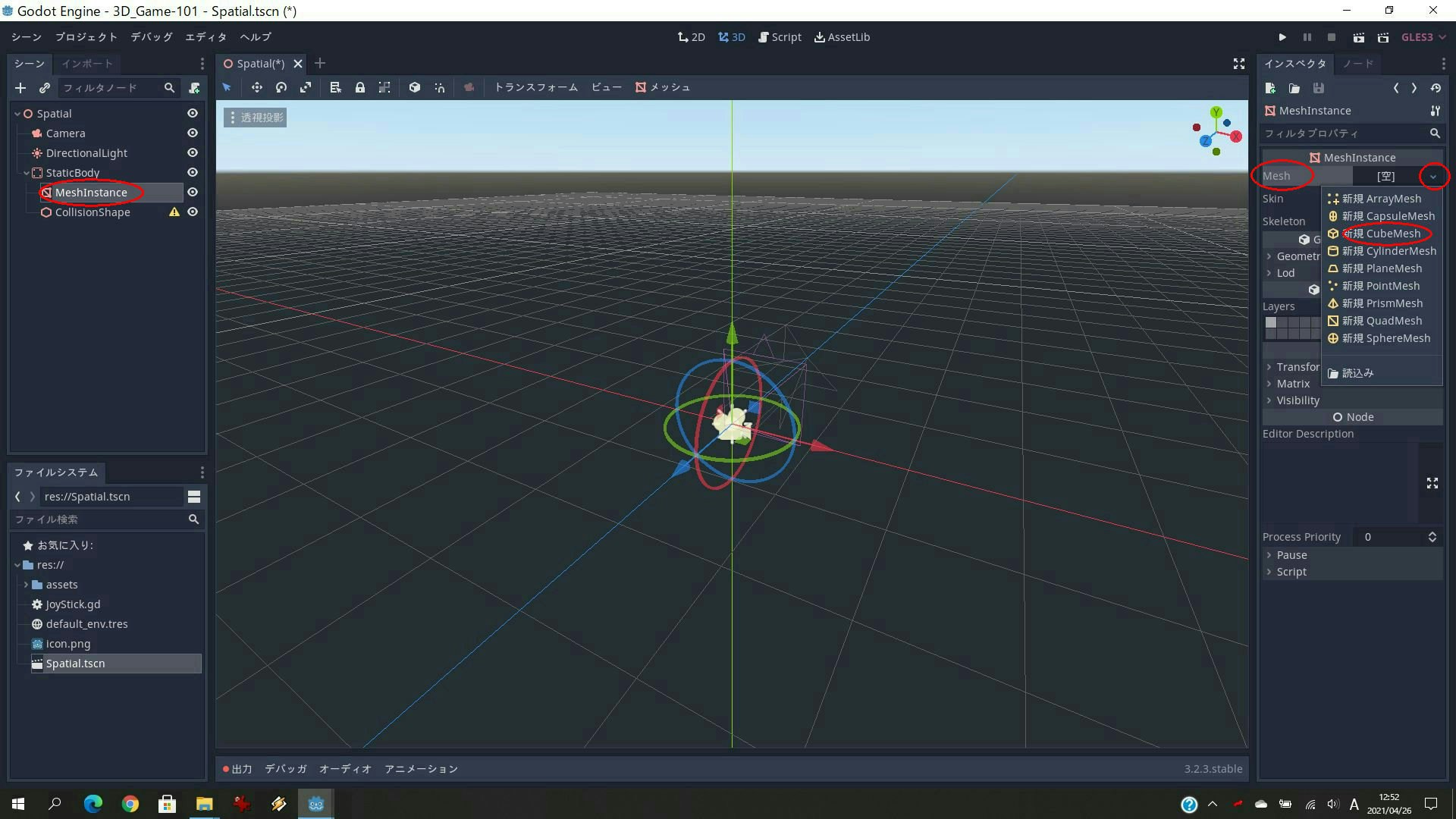Click the Play button to run the project

click(1282, 36)
